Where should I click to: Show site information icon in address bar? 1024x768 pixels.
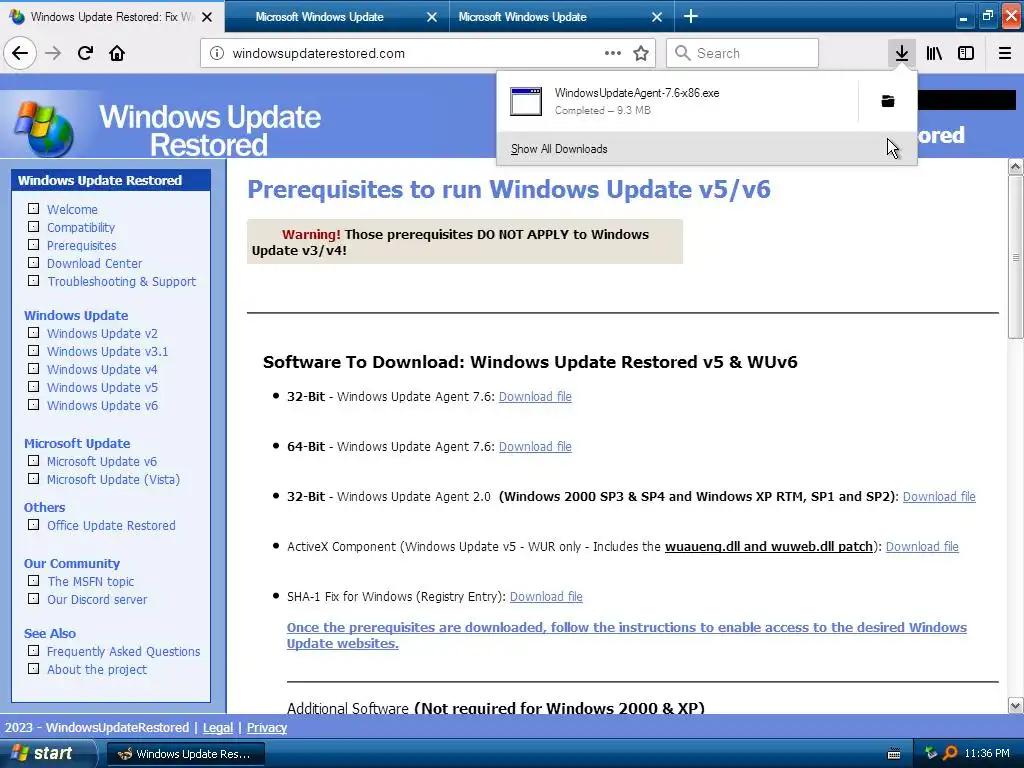coord(217,54)
